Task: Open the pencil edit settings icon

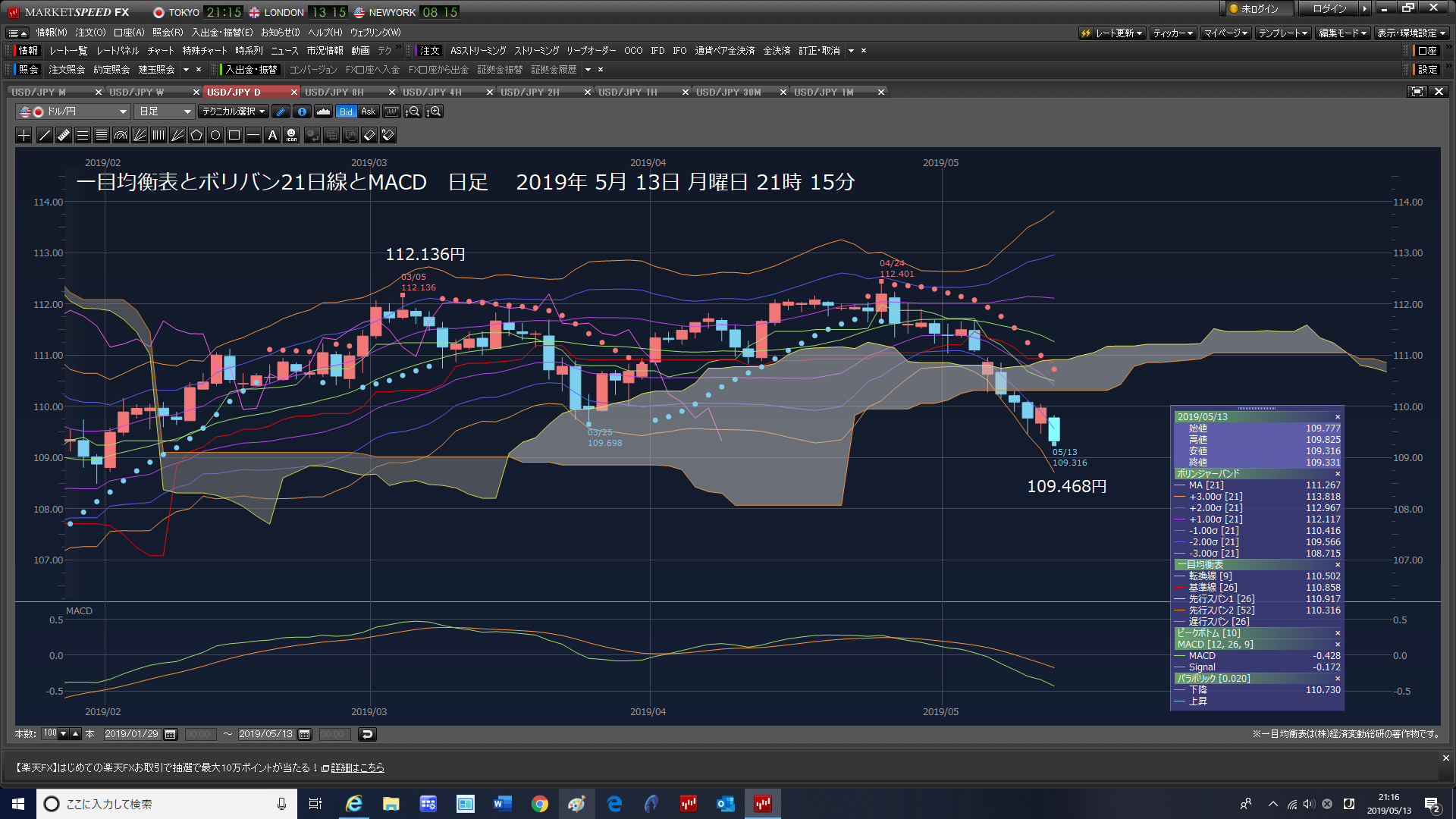Action: point(281,111)
